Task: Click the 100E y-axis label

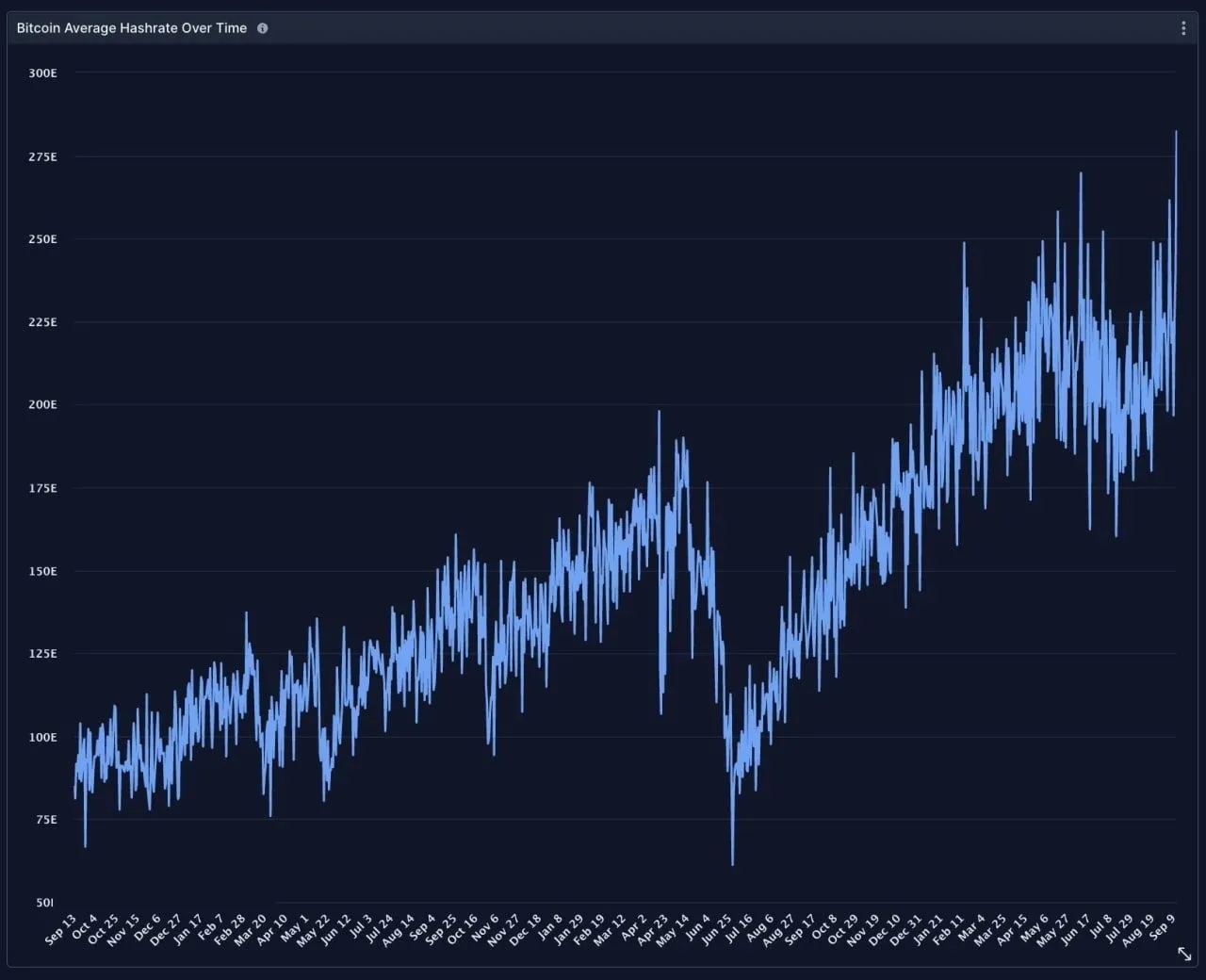Action: click(x=42, y=737)
